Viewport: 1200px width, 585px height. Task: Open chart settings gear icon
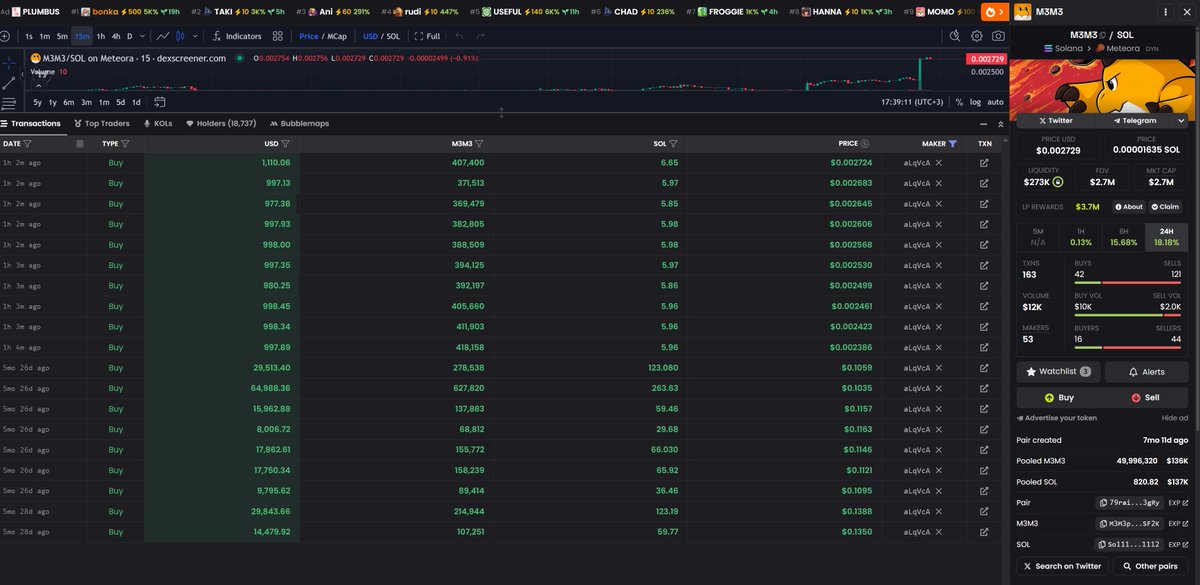click(977, 36)
